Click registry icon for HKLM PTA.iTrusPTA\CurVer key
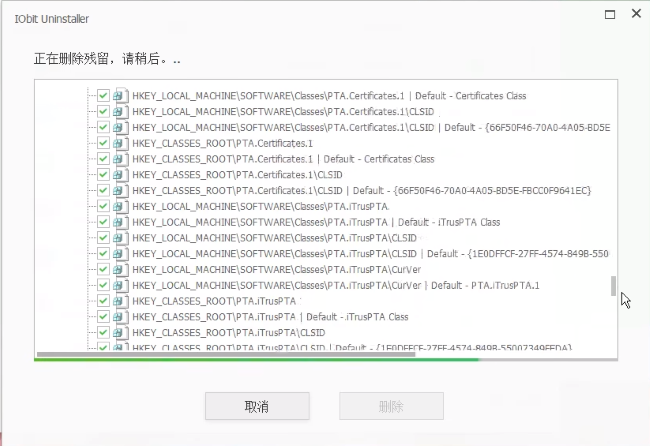The width and height of the screenshot is (650, 446). coord(120,269)
